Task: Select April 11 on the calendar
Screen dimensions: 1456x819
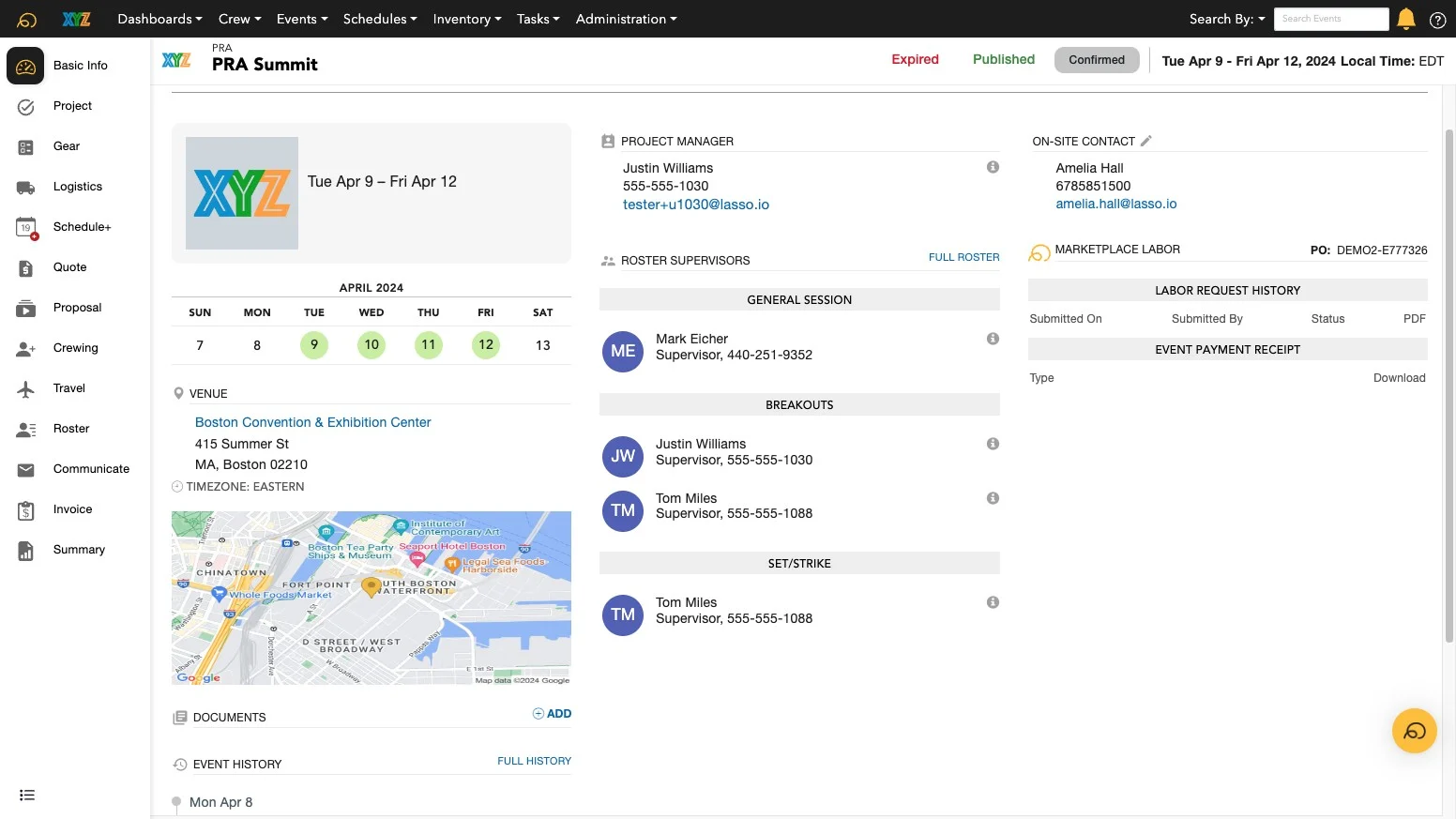Action: point(429,345)
